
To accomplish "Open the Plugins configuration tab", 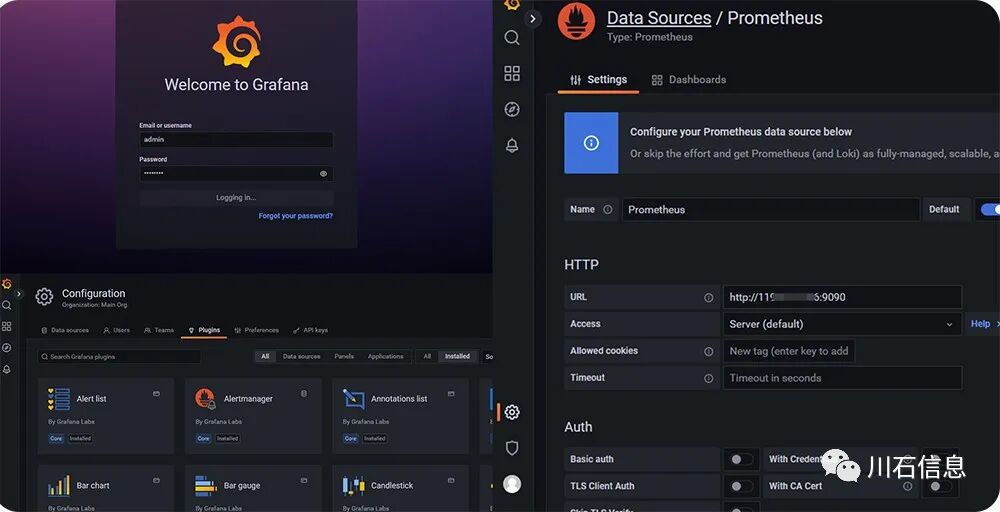I will [204, 330].
